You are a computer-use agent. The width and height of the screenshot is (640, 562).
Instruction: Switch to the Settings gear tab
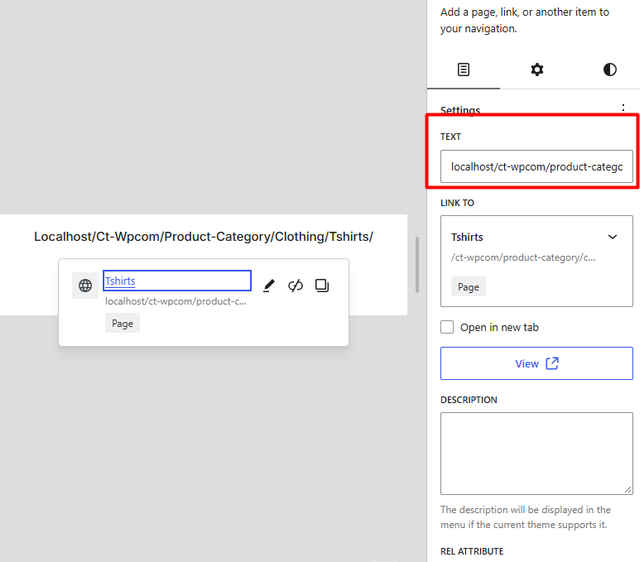[537, 69]
